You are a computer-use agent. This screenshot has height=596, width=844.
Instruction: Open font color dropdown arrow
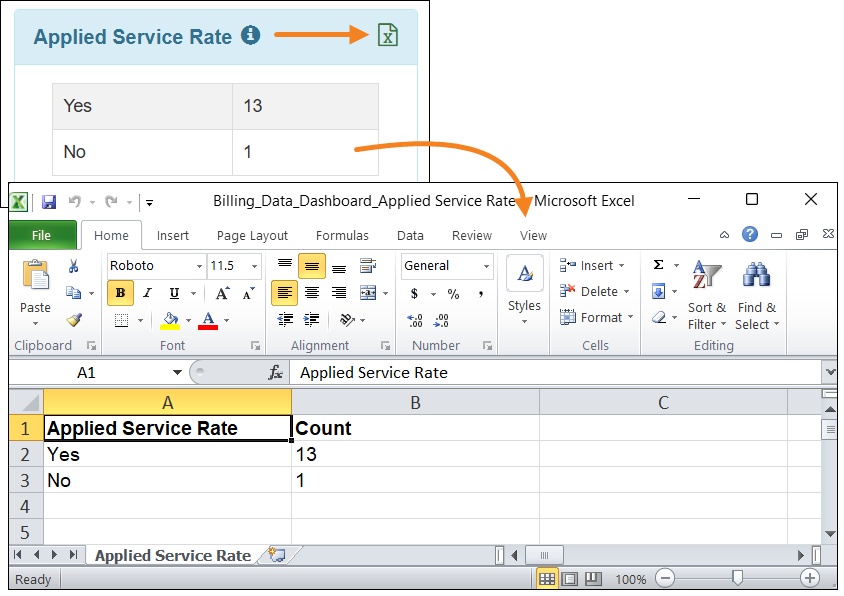pos(227,320)
